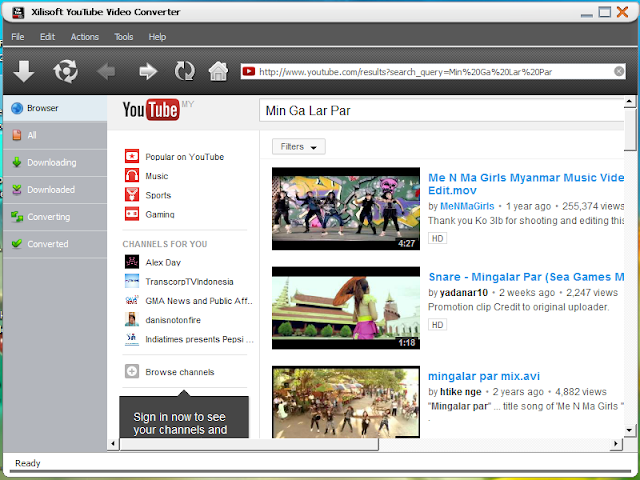640x480 pixels.
Task: Open Me N Ma Girls Myanmar Music title
Action: tap(526, 184)
